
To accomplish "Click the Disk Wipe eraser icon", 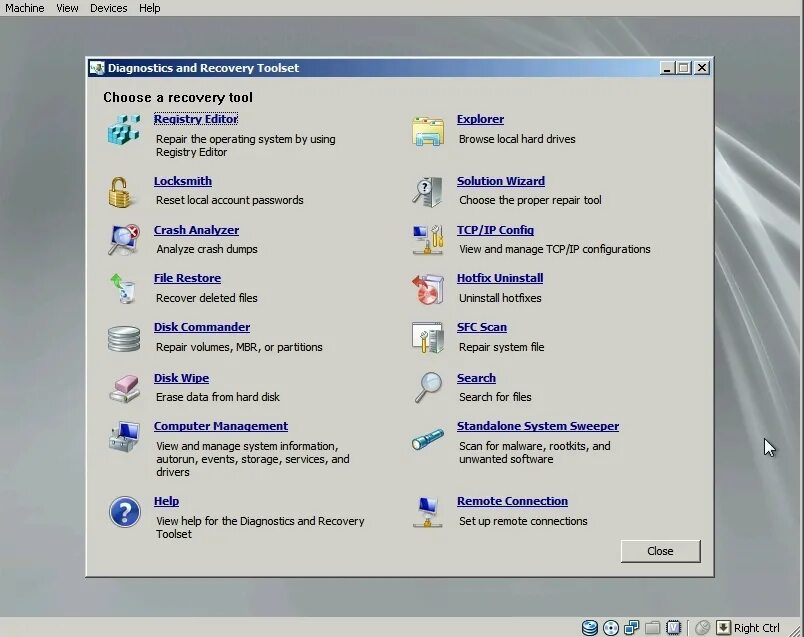I will point(124,388).
